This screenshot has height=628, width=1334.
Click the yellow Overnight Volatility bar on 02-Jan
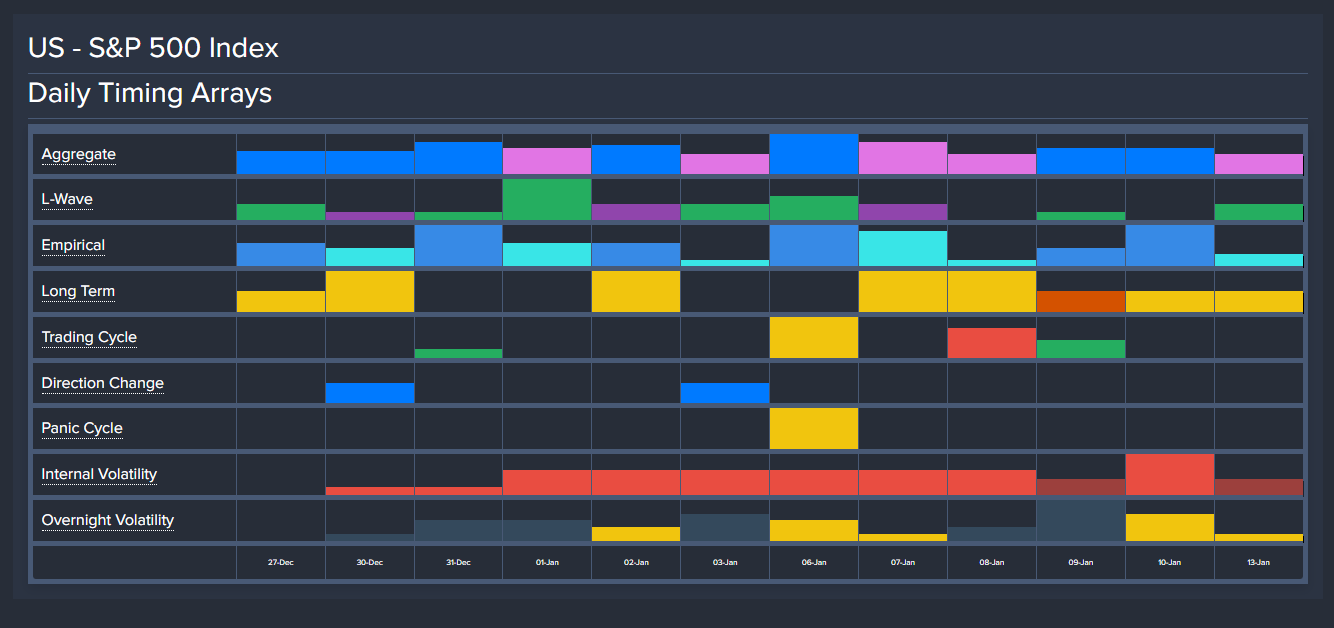click(x=636, y=534)
